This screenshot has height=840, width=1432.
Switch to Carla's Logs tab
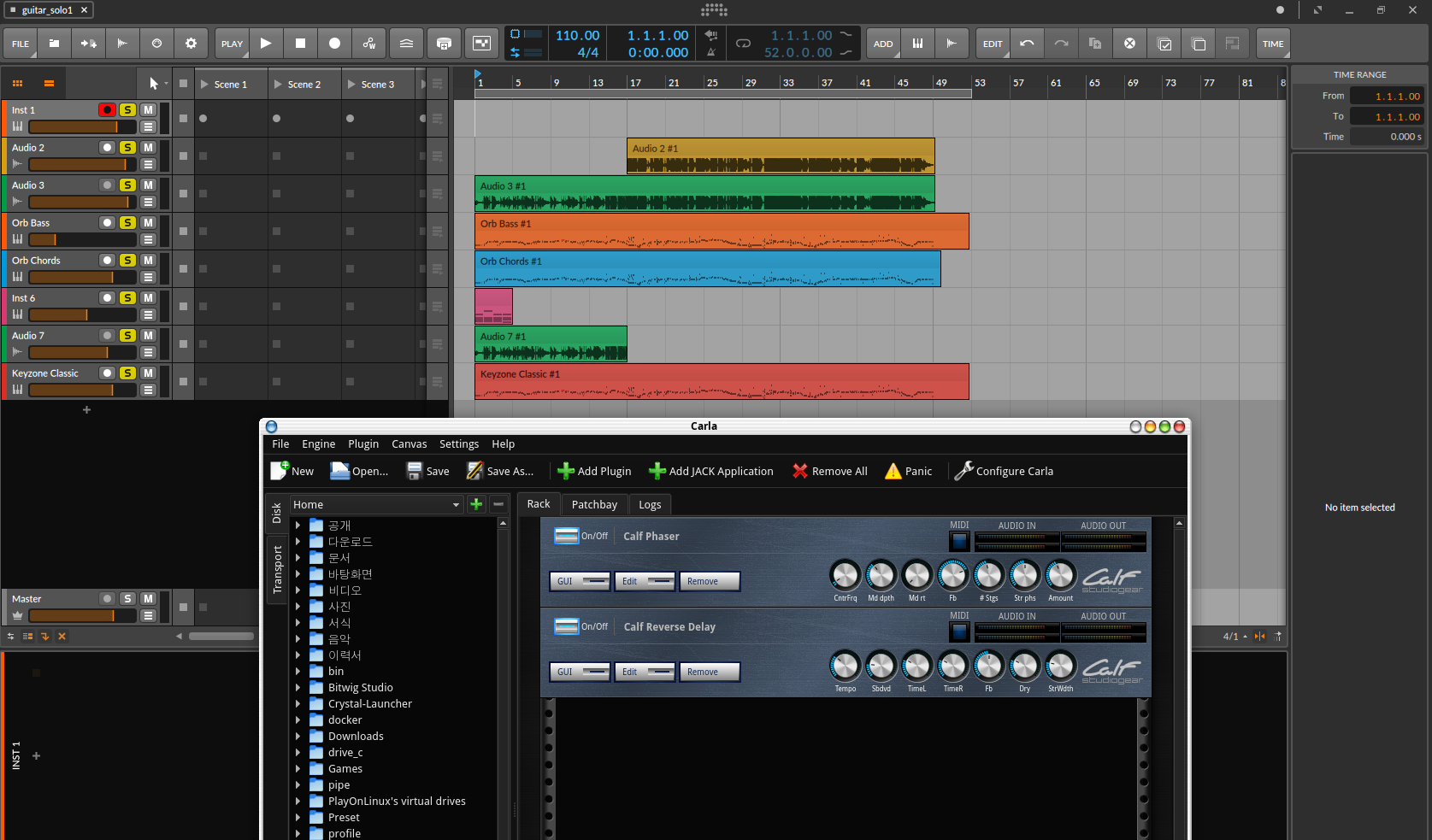[650, 504]
